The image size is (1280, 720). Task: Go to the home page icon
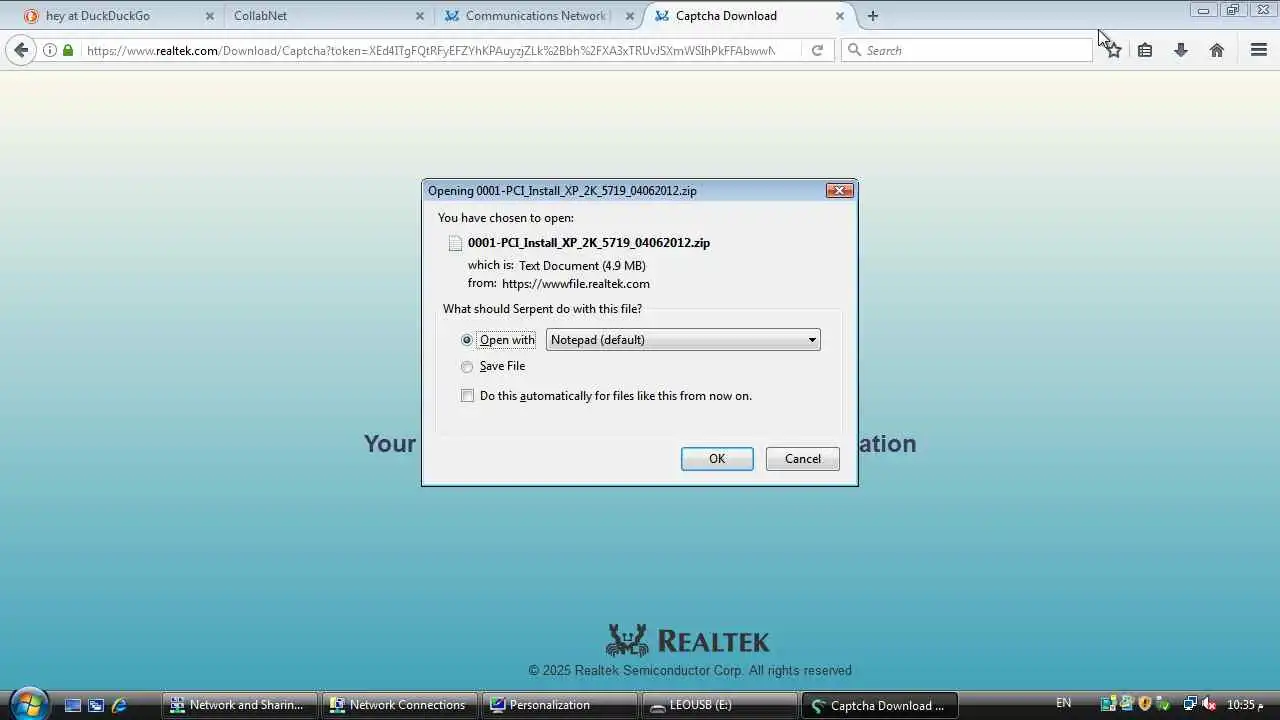(x=1217, y=50)
